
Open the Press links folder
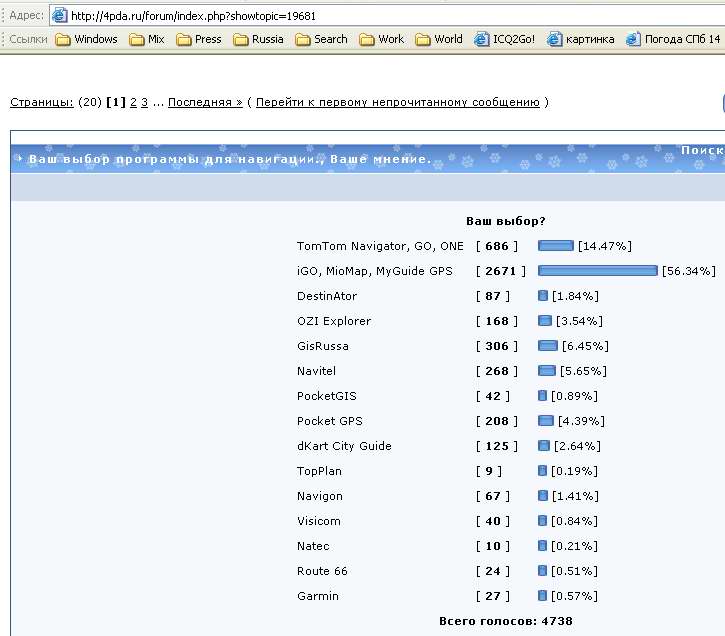click(x=199, y=39)
